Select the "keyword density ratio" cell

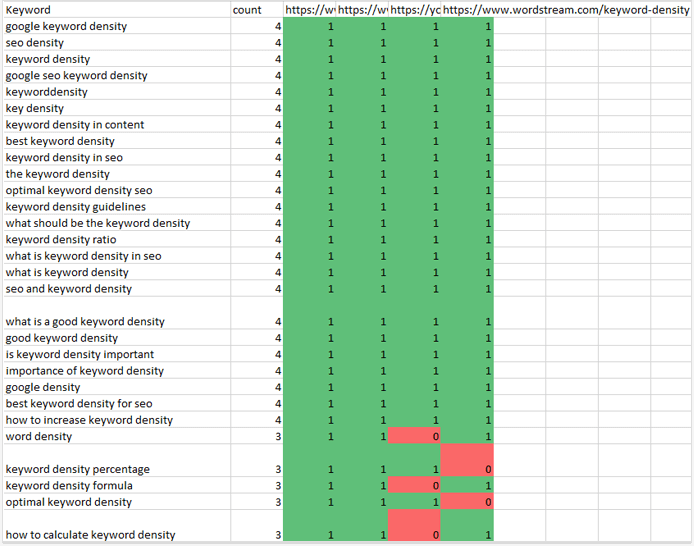117,239
